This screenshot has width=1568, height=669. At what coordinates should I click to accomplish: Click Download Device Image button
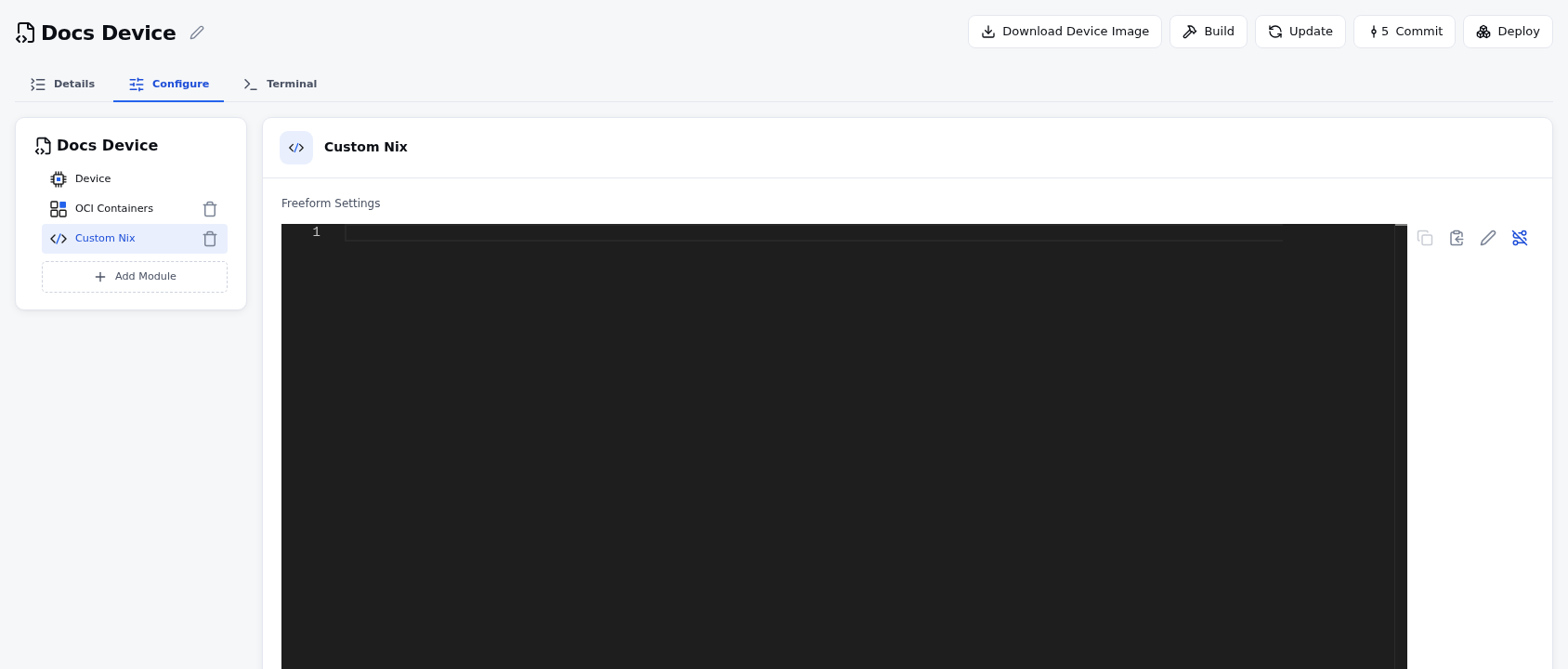(1065, 32)
